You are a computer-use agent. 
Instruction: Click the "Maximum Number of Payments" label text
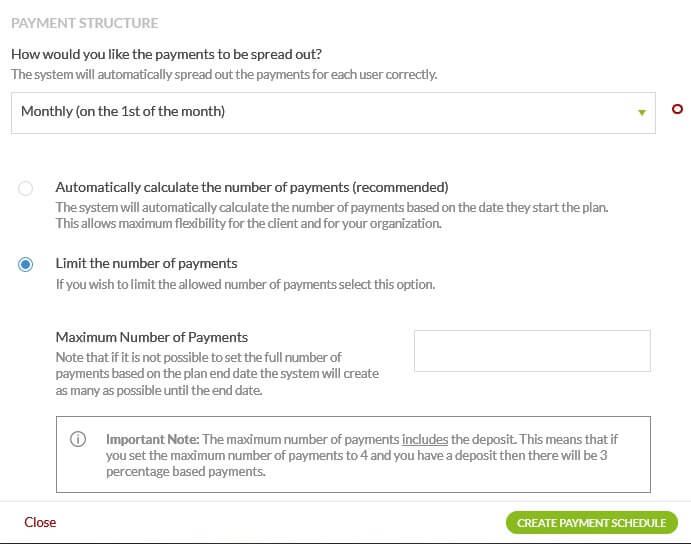[152, 337]
